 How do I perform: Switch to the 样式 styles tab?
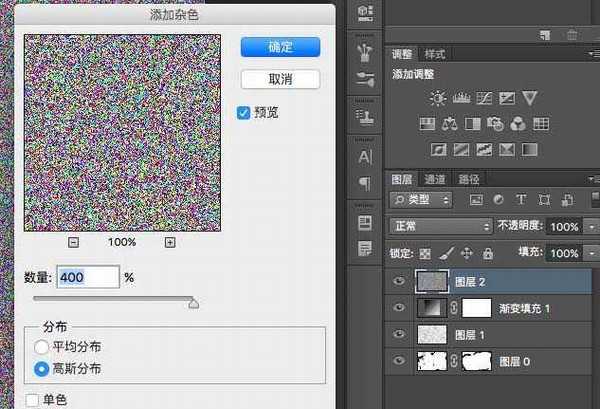[x=435, y=54]
